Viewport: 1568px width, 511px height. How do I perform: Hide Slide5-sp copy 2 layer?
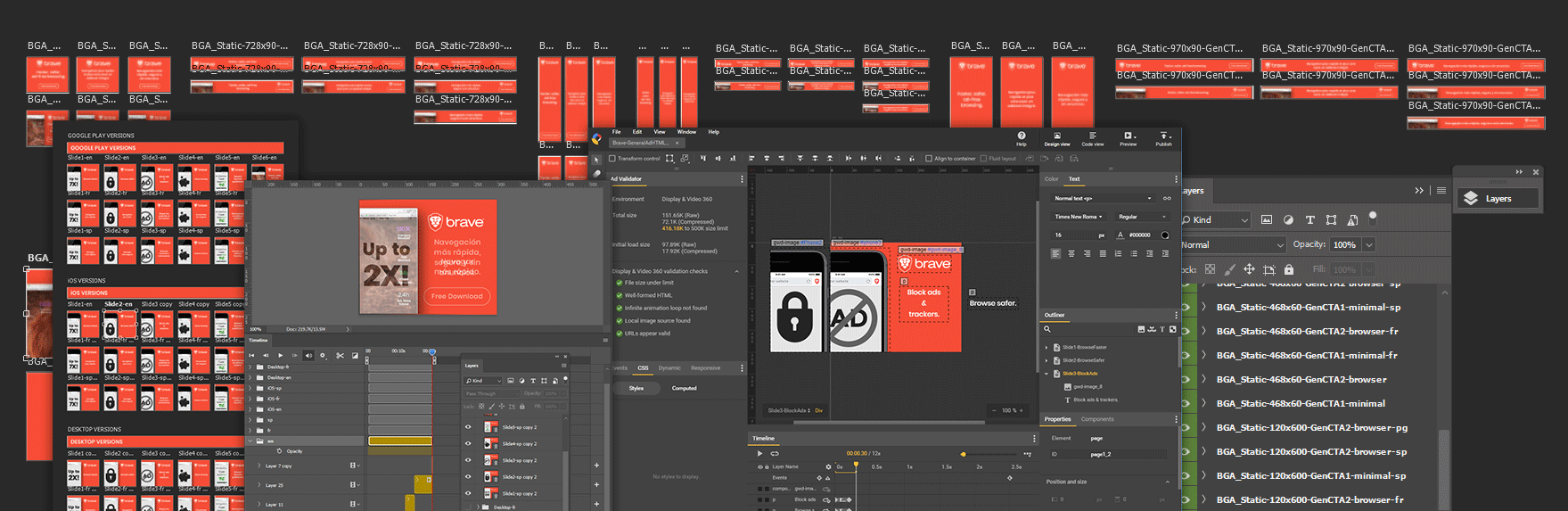coord(468,426)
